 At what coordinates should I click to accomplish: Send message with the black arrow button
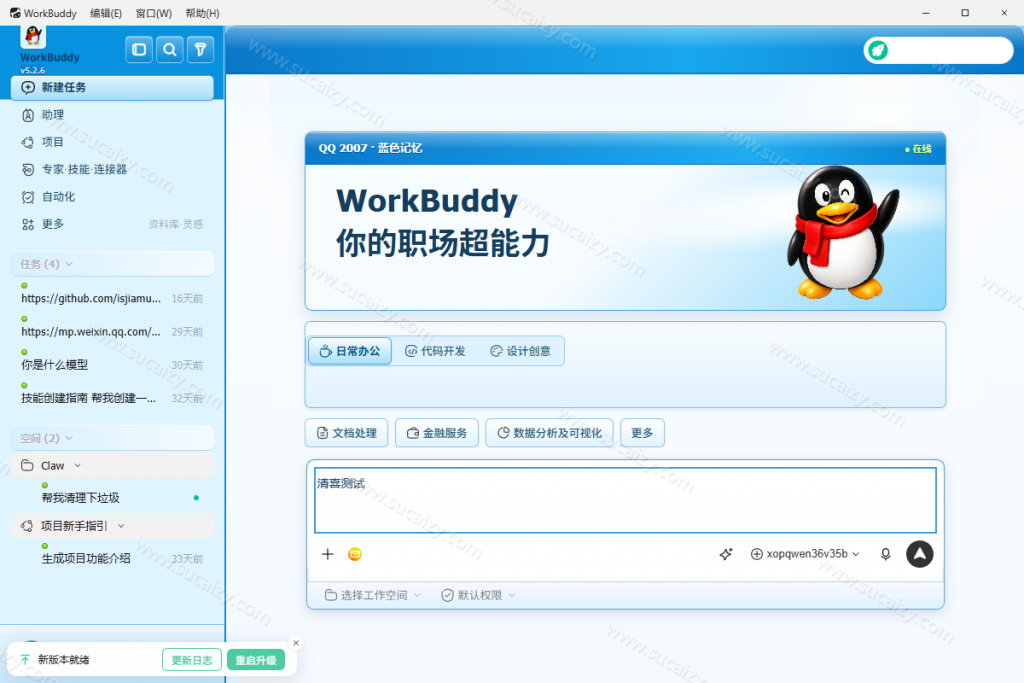(920, 554)
